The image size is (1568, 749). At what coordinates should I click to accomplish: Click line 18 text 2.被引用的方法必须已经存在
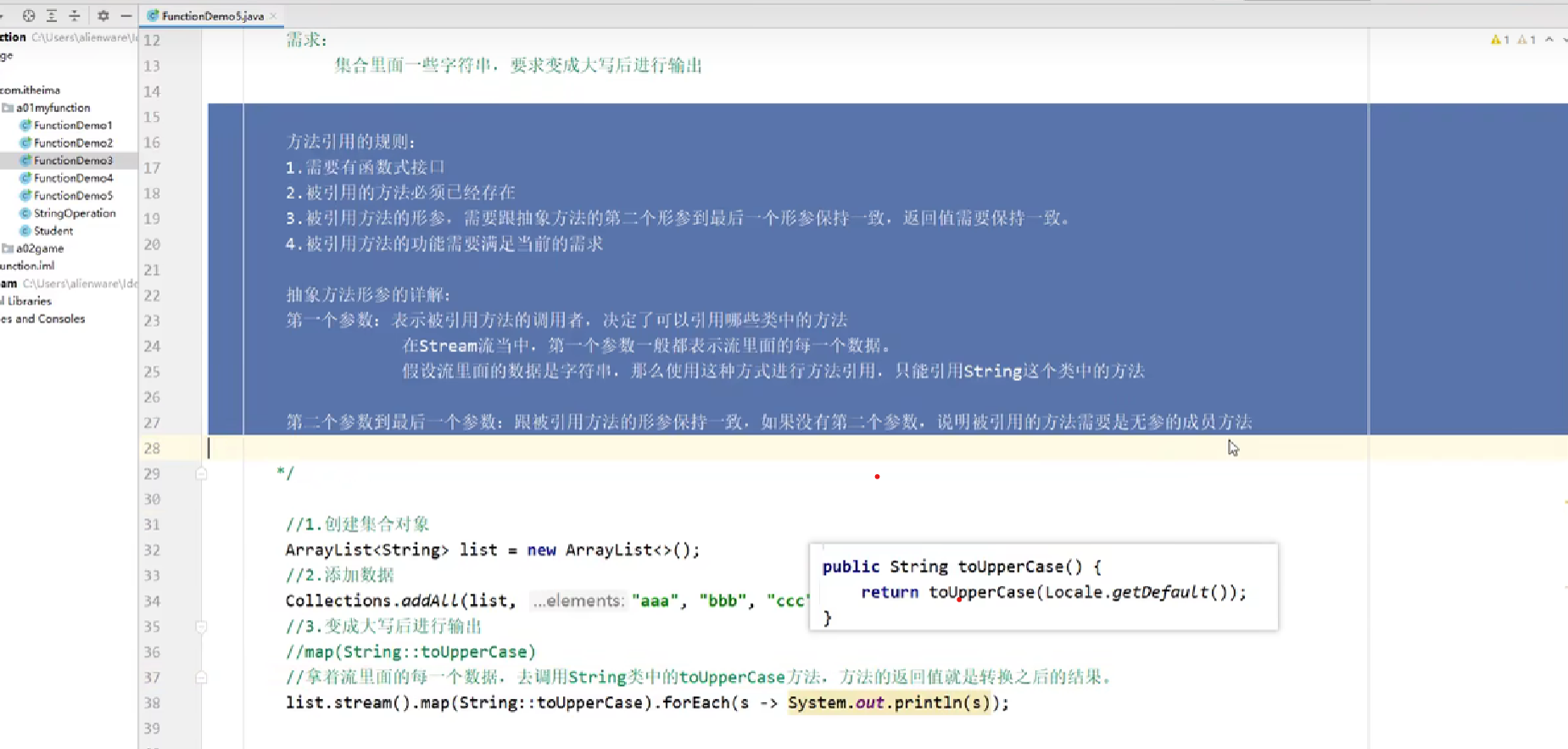(400, 193)
